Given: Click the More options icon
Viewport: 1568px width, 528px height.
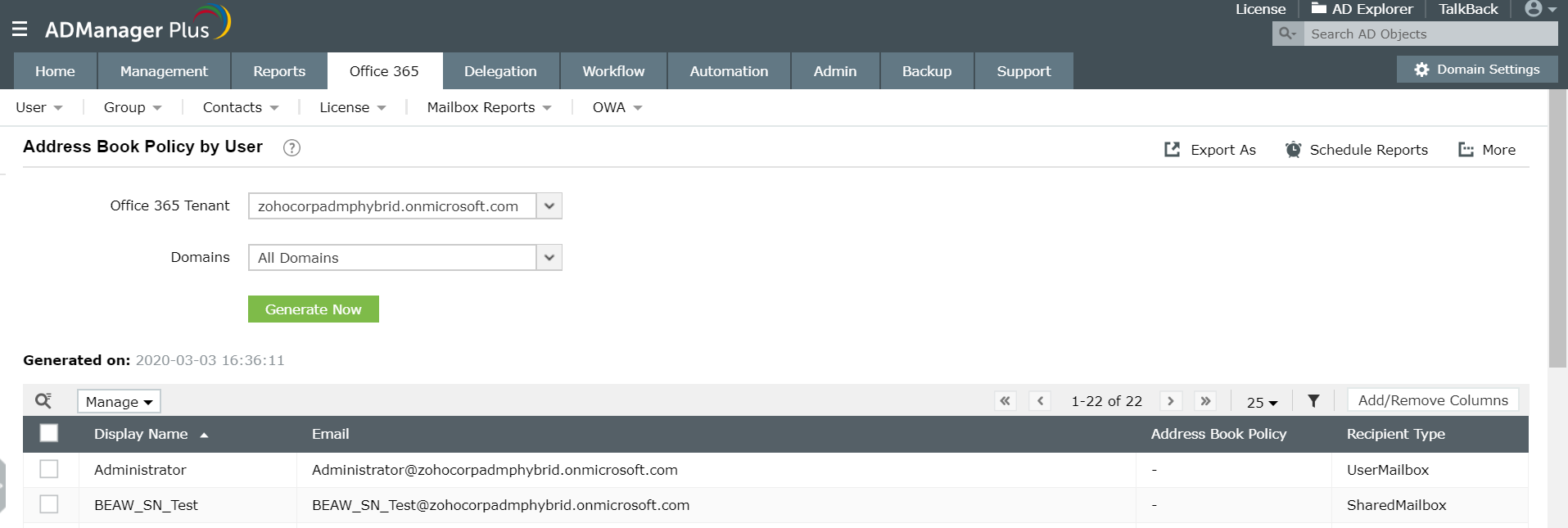Looking at the screenshot, I should click(x=1466, y=149).
